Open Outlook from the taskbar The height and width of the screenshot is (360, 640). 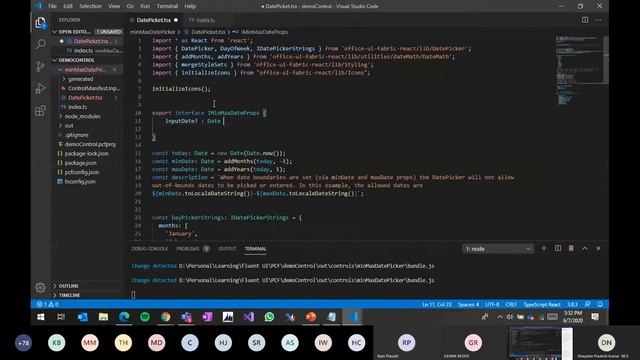coord(82,317)
